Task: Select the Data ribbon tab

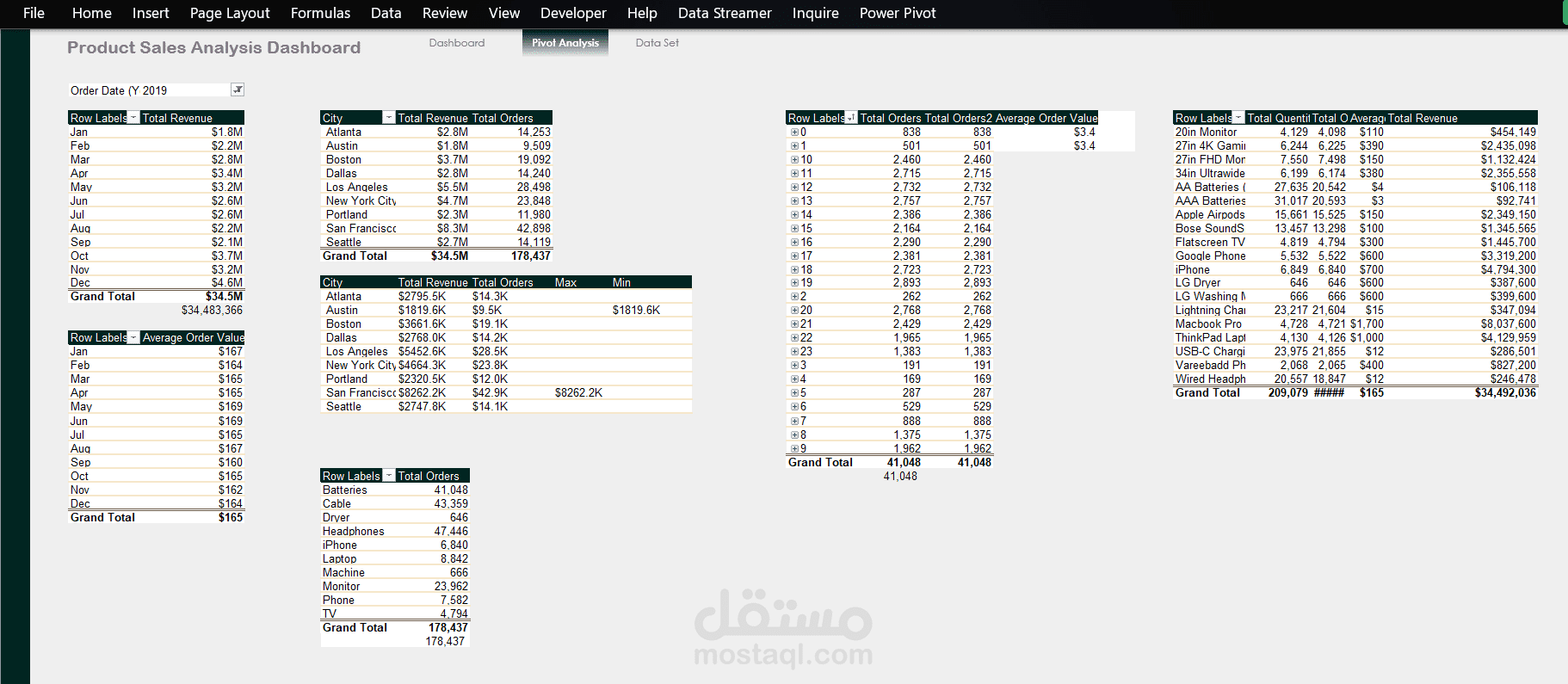Action: click(x=386, y=13)
